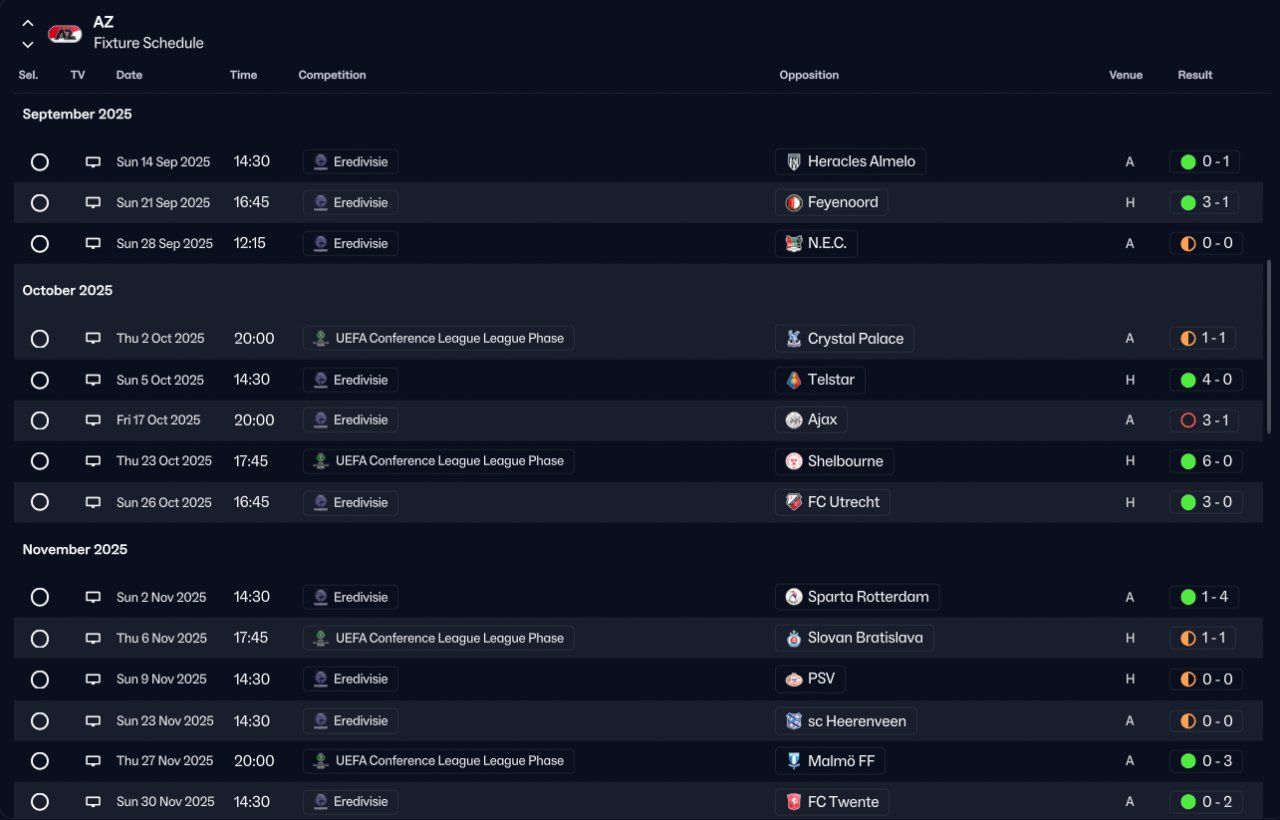Open the Slovan Bratislava club link
The height and width of the screenshot is (820, 1280).
click(x=855, y=638)
